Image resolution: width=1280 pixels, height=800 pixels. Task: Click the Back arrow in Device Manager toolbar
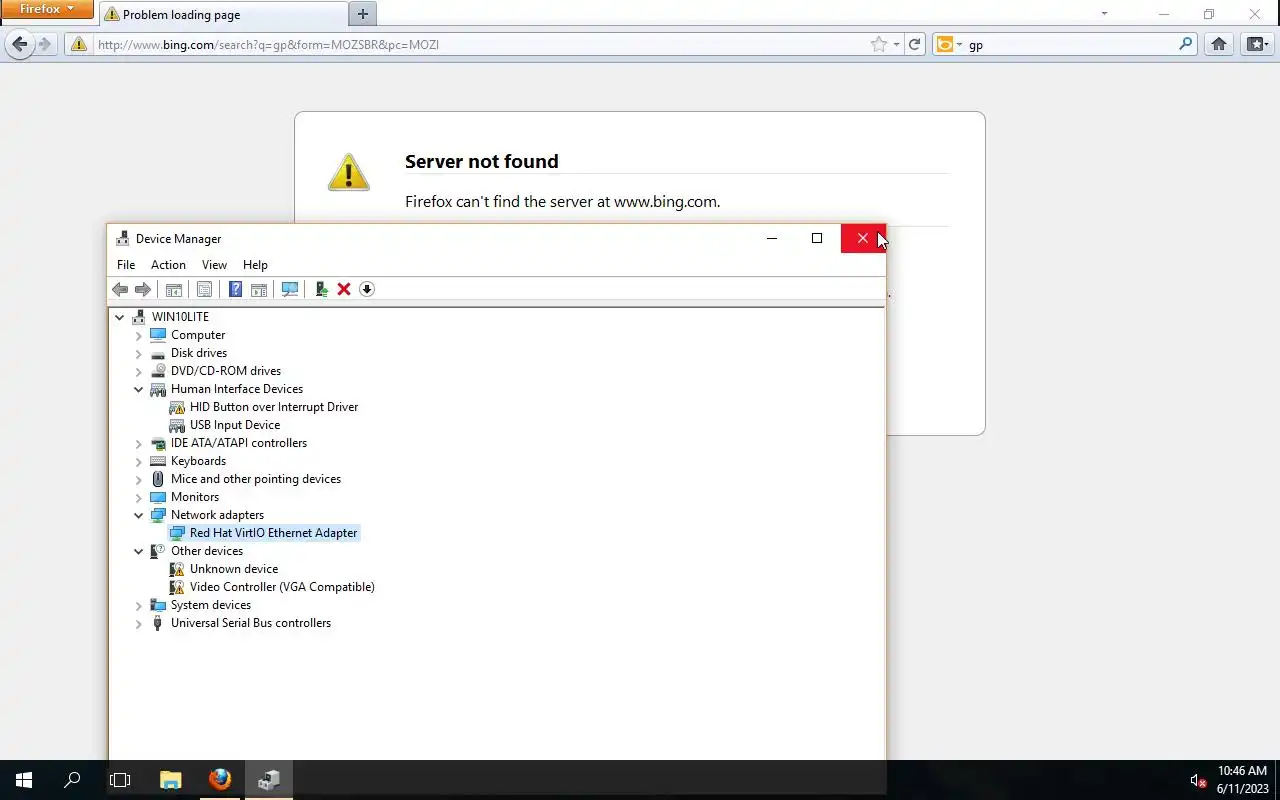point(120,289)
